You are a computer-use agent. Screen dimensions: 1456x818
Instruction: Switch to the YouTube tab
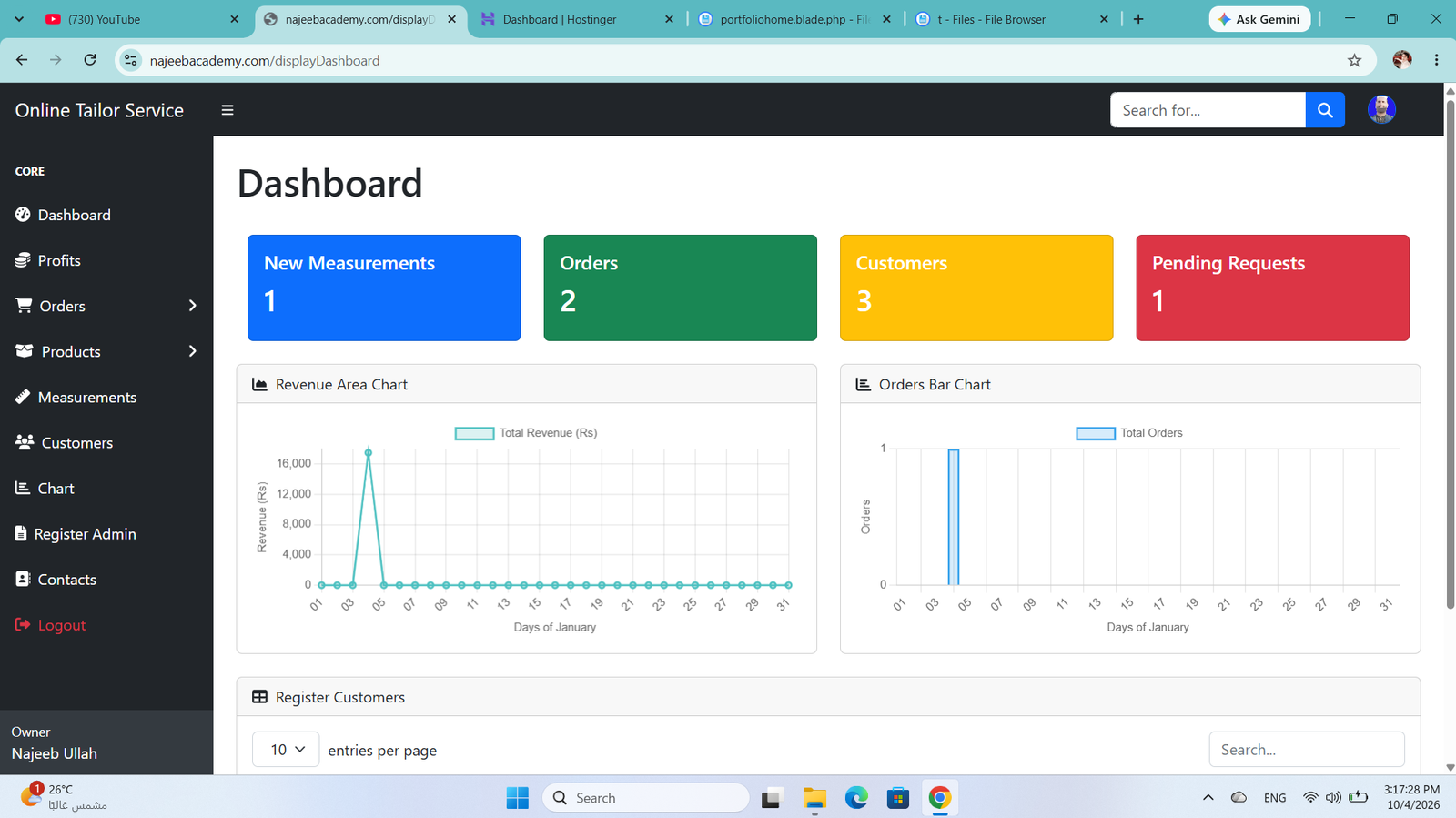click(141, 19)
